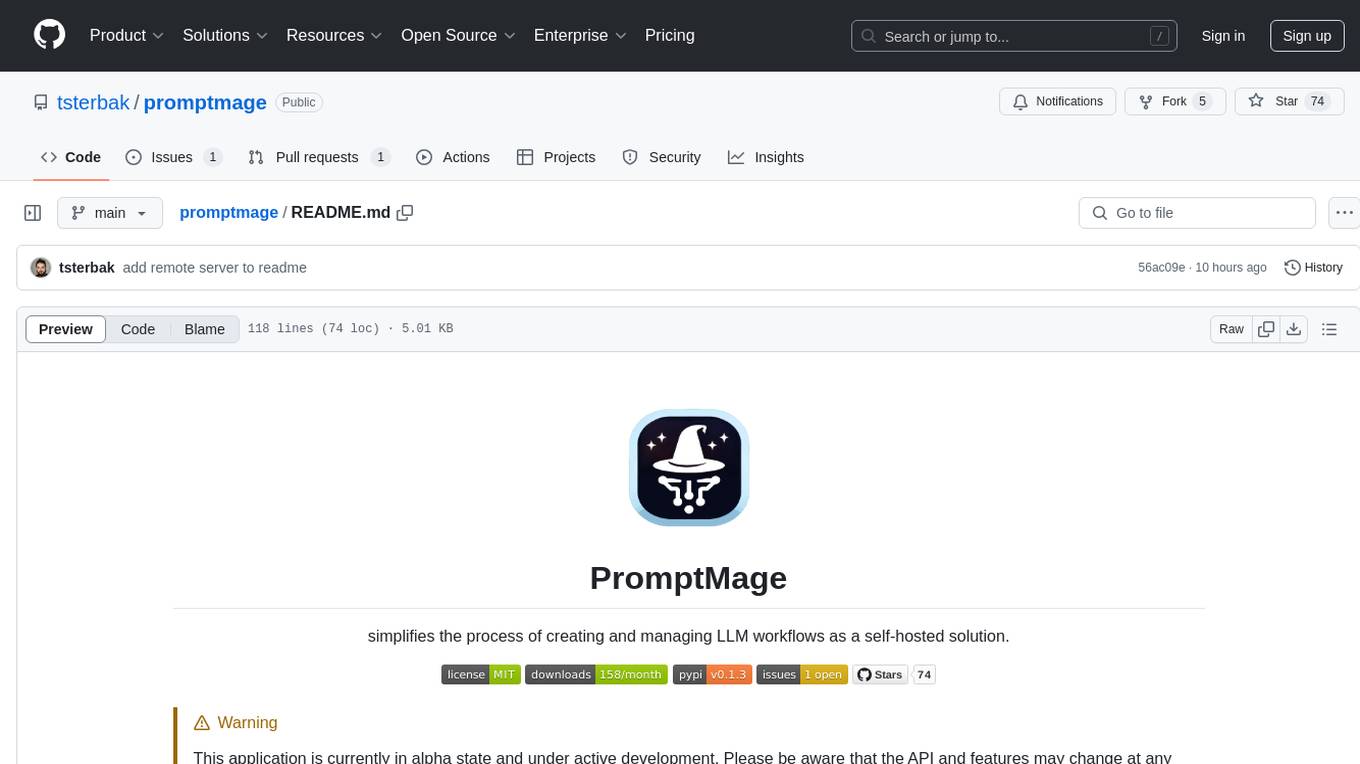Select the Code tab
Image resolution: width=1360 pixels, height=764 pixels.
pos(71,157)
